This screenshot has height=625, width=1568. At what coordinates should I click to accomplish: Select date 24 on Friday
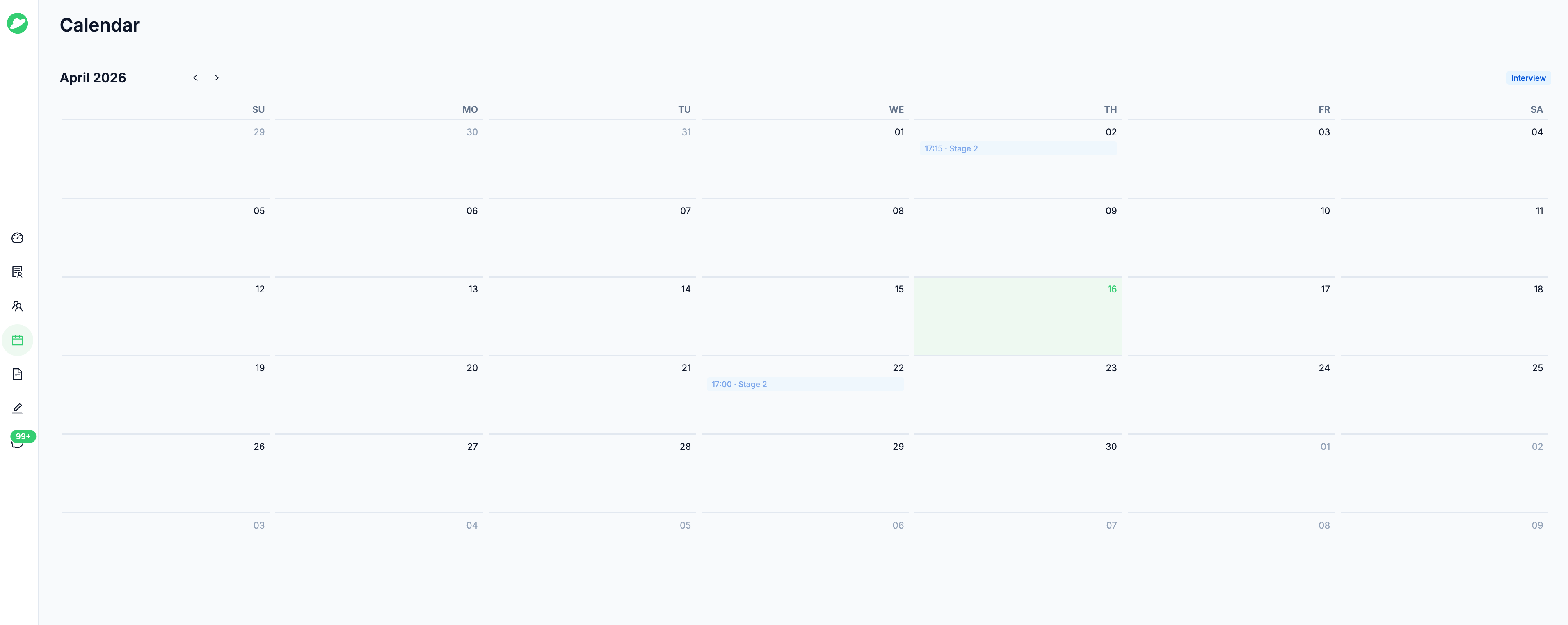click(1324, 368)
